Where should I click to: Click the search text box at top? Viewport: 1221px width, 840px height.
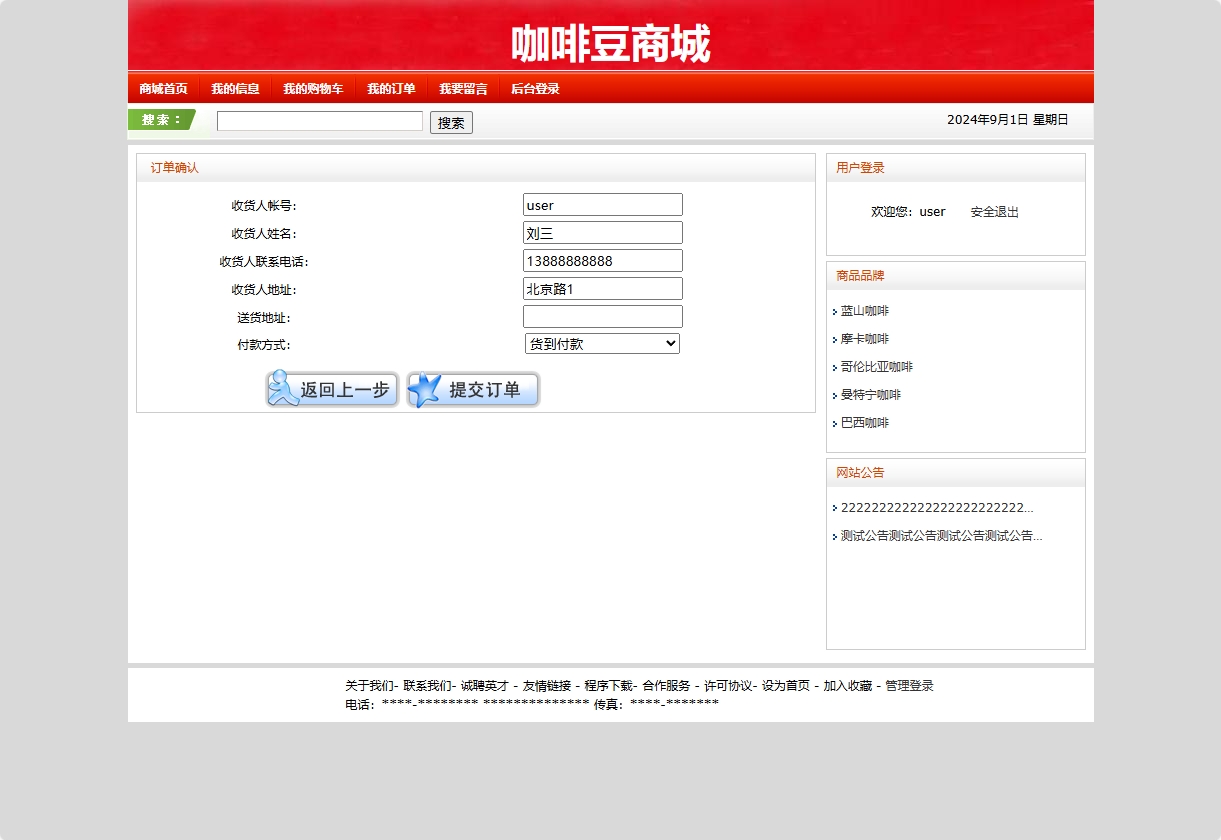tap(319, 120)
